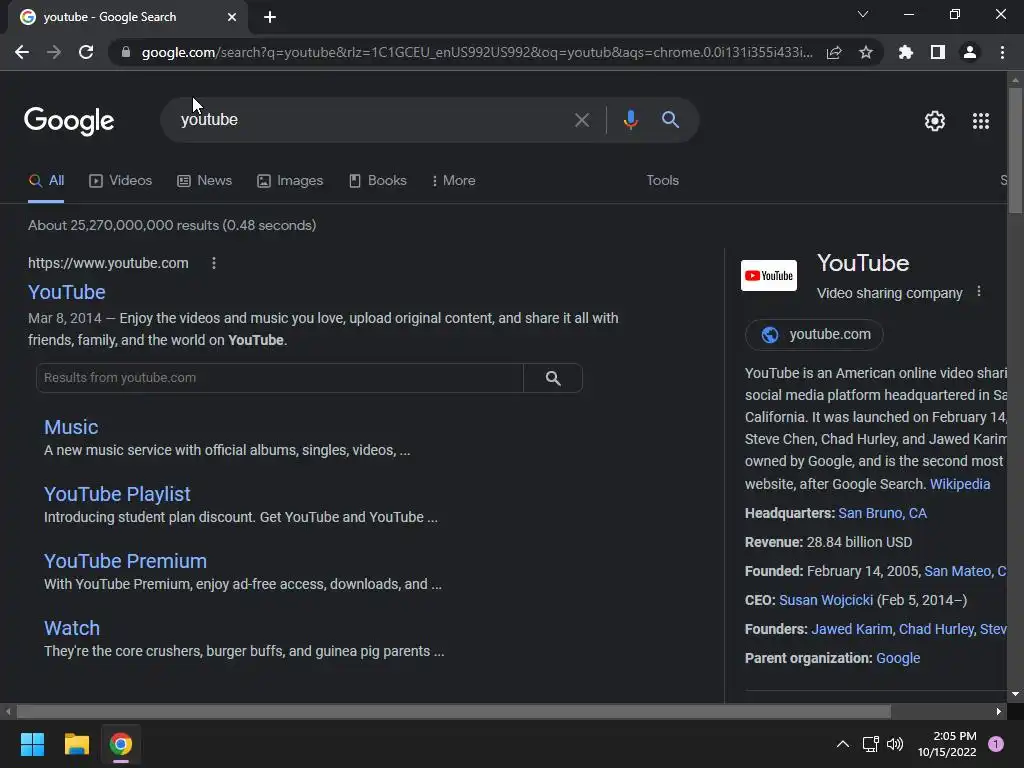This screenshot has width=1024, height=768.
Task: Clear the search box with the X
Action: pyautogui.click(x=582, y=120)
